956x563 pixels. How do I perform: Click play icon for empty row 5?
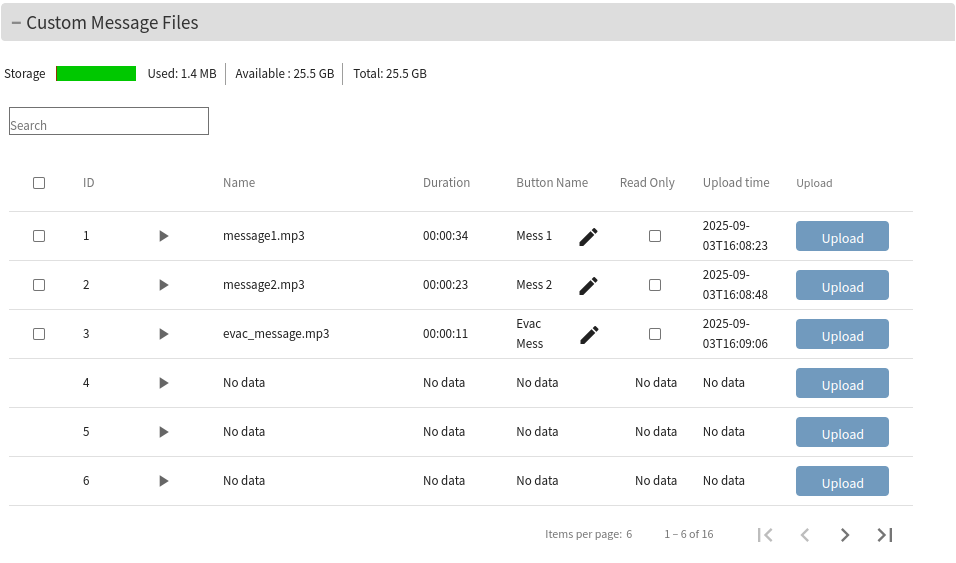[164, 432]
